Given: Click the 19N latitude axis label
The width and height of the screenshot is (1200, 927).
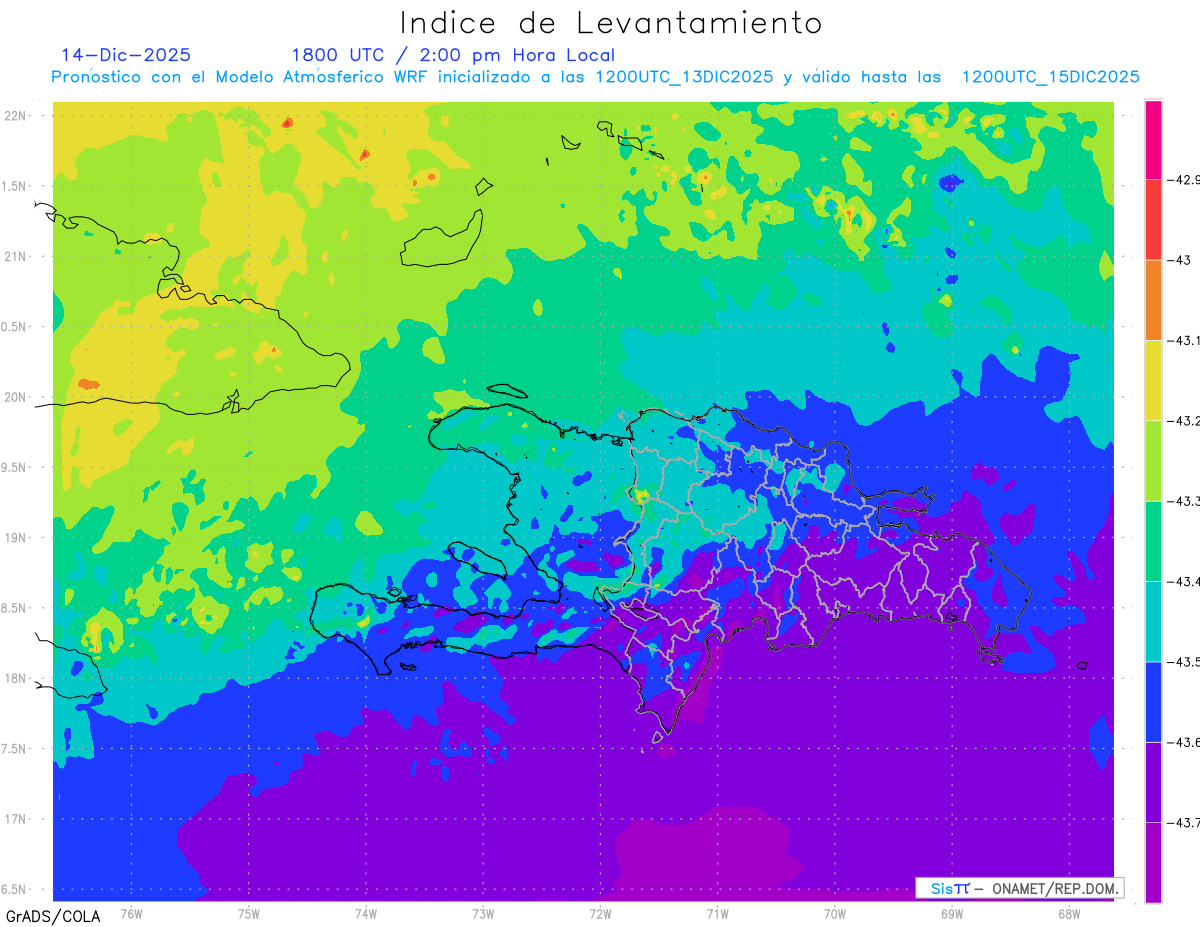Looking at the screenshot, I should tap(15, 537).
